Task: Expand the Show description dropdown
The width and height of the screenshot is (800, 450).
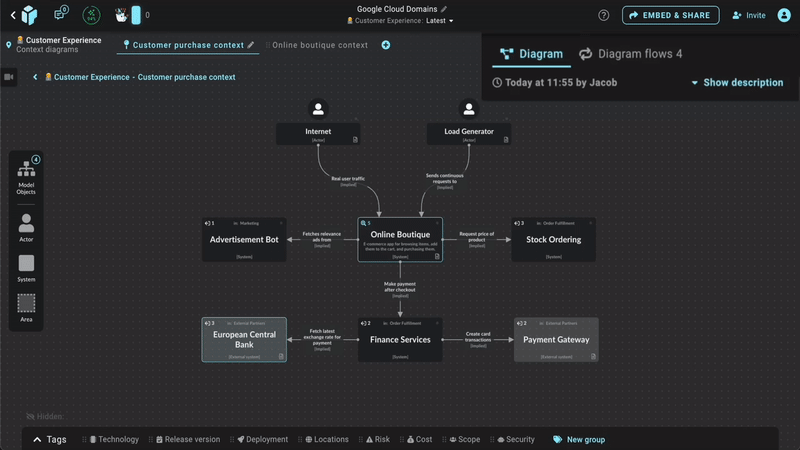Action: (x=737, y=83)
